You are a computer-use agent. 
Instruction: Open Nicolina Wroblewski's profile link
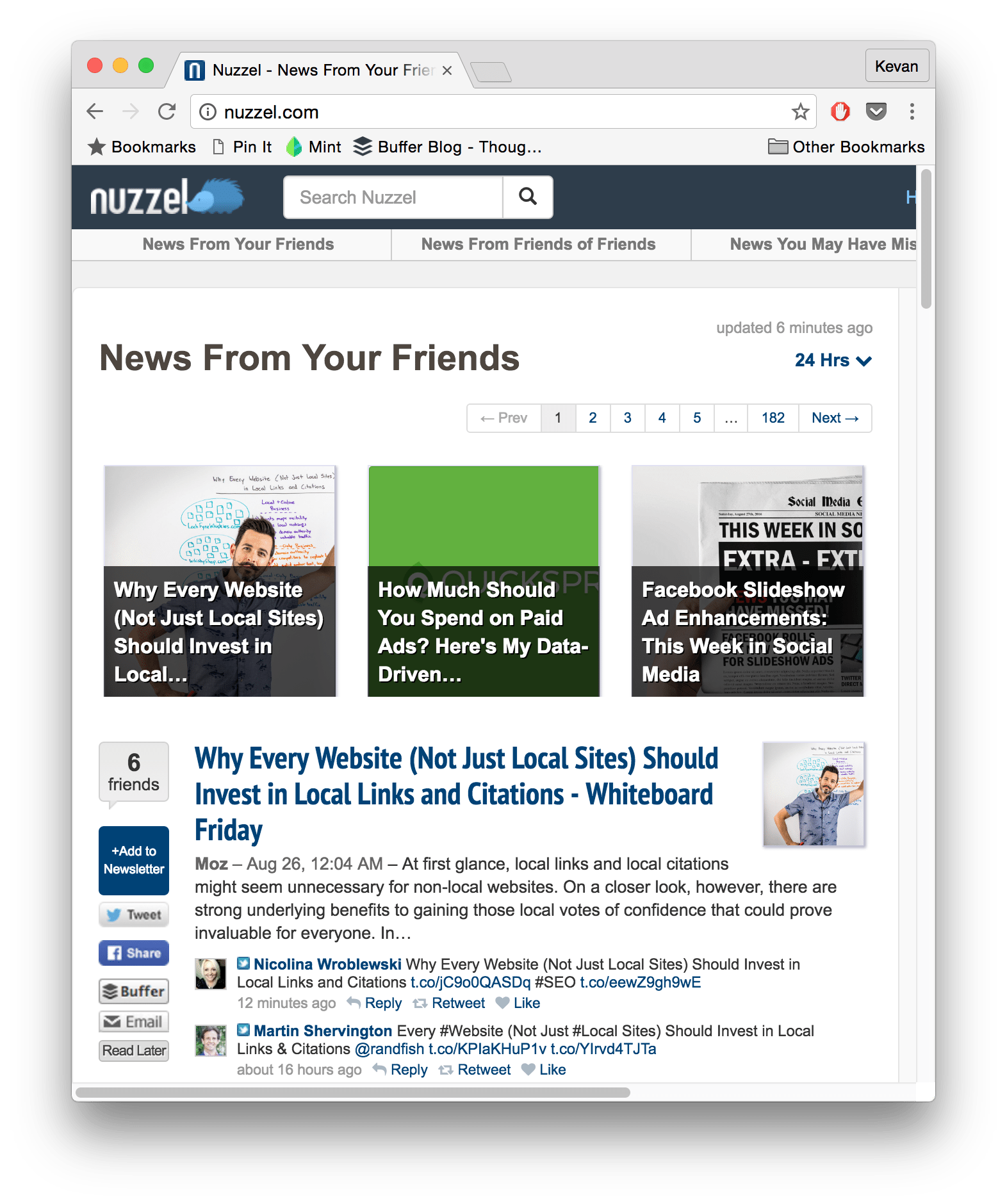point(327,964)
